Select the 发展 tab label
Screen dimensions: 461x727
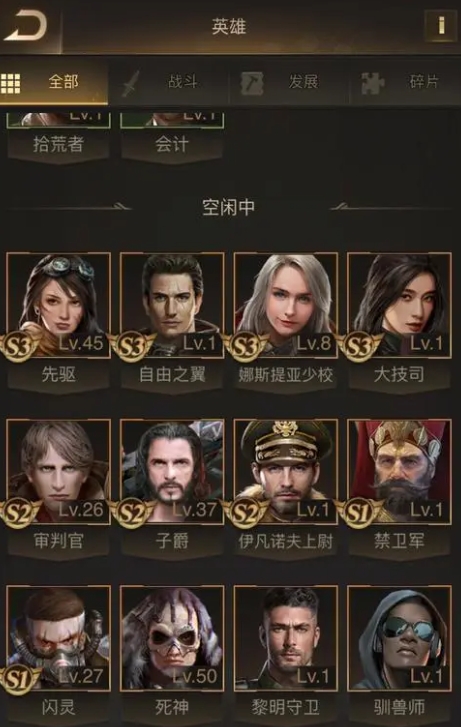click(x=303, y=82)
